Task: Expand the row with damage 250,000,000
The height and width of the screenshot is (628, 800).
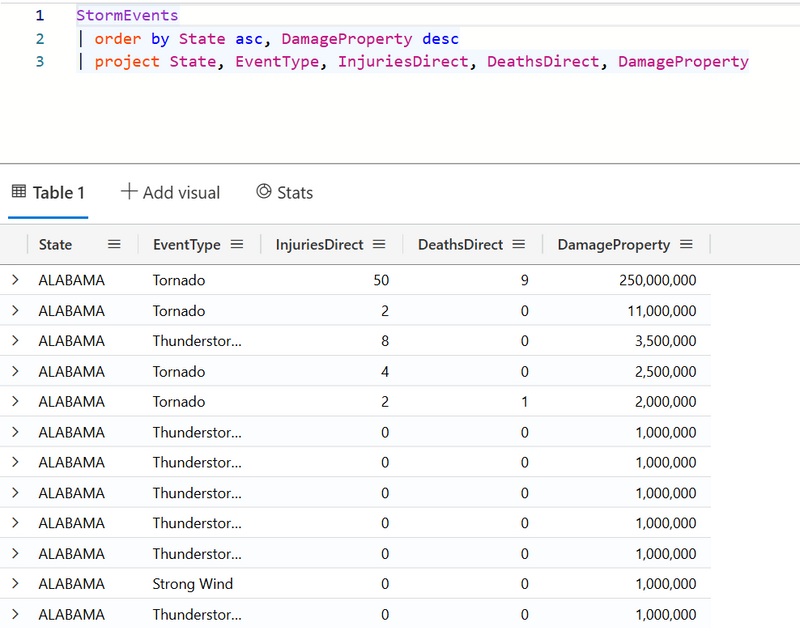Action: [x=15, y=280]
